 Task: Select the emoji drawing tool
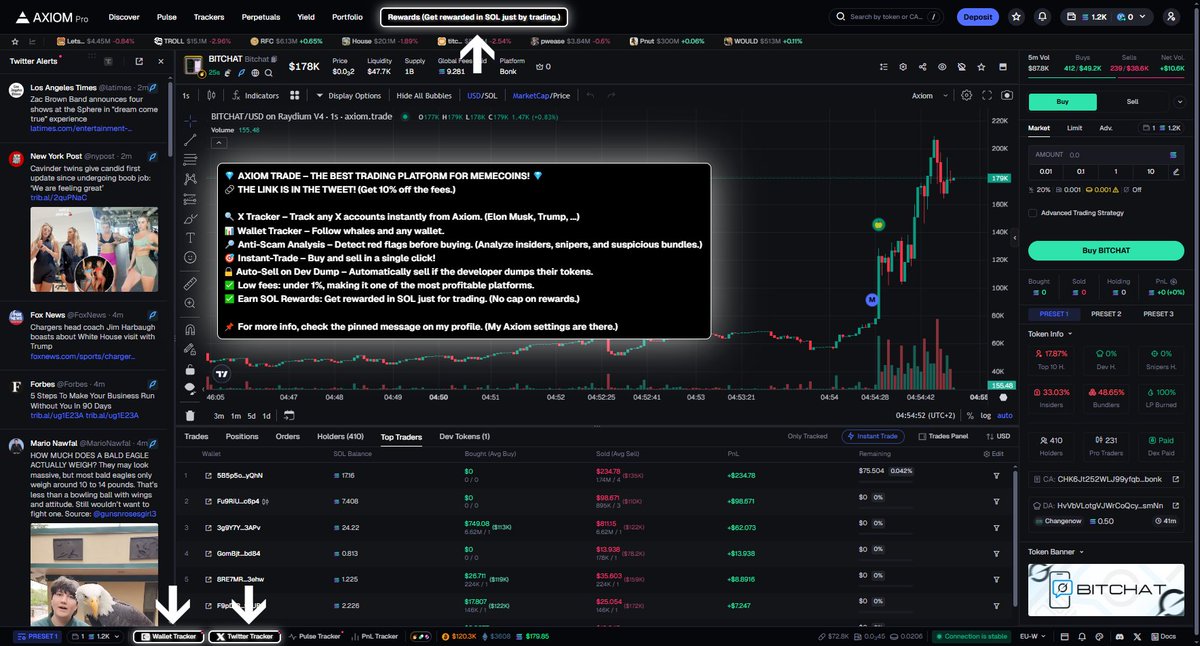pyautogui.click(x=190, y=257)
